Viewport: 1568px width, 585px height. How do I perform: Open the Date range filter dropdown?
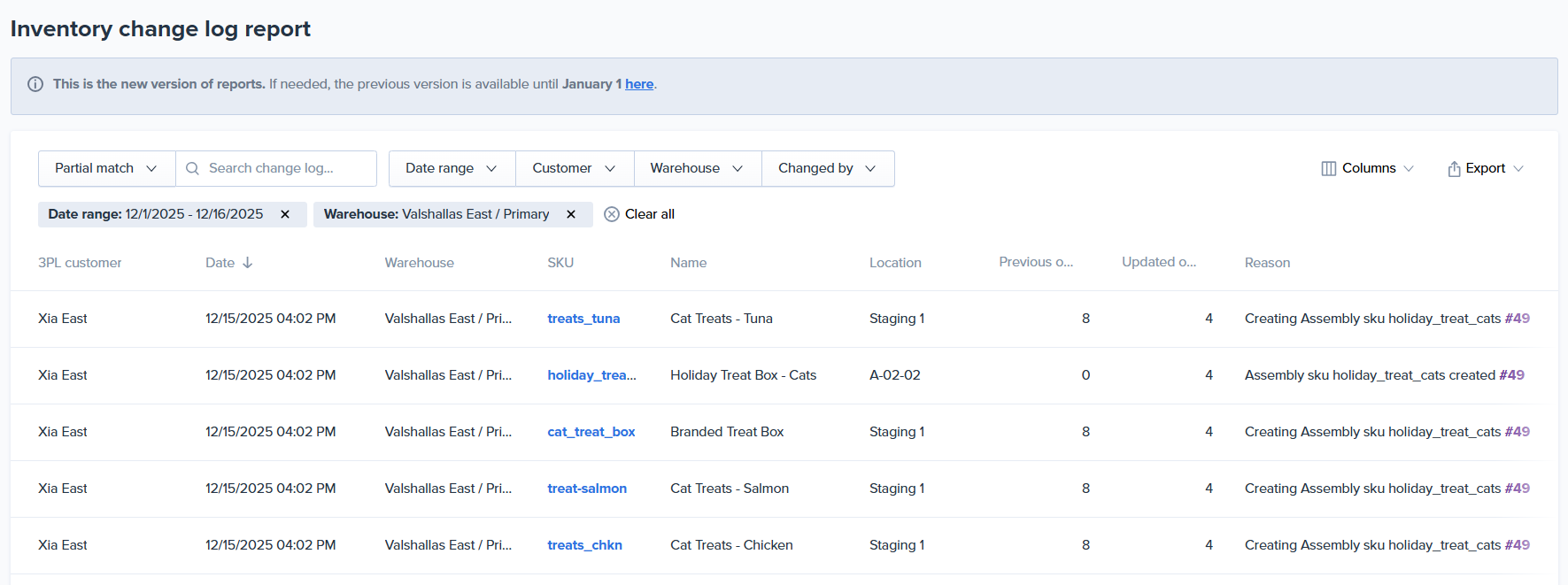(452, 168)
